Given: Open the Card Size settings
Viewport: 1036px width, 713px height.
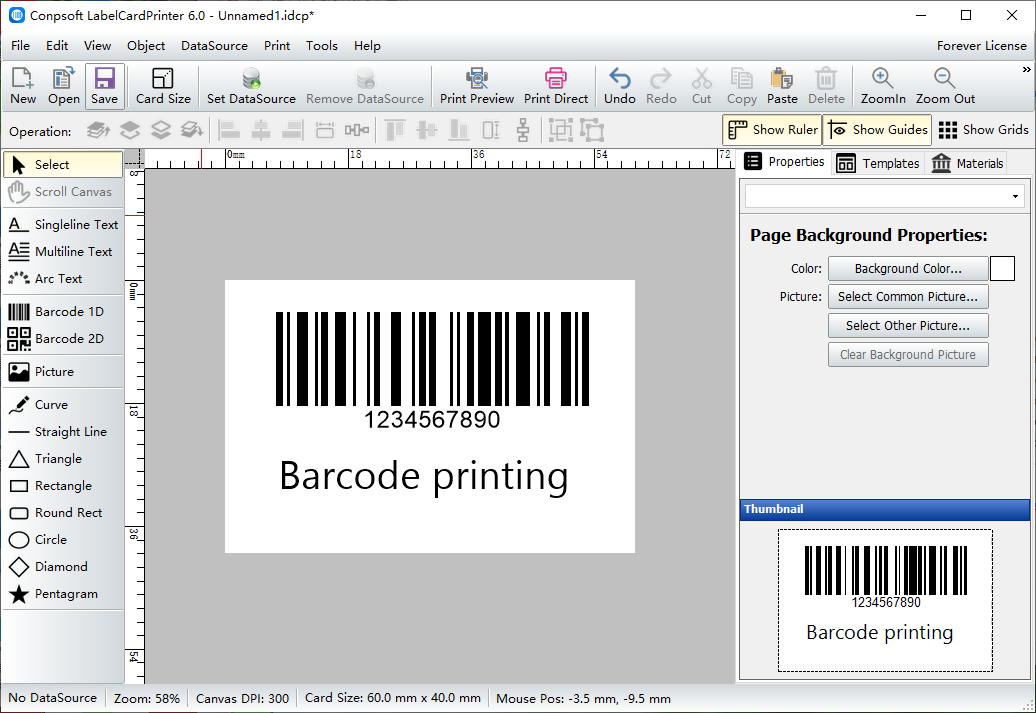Looking at the screenshot, I should [163, 86].
